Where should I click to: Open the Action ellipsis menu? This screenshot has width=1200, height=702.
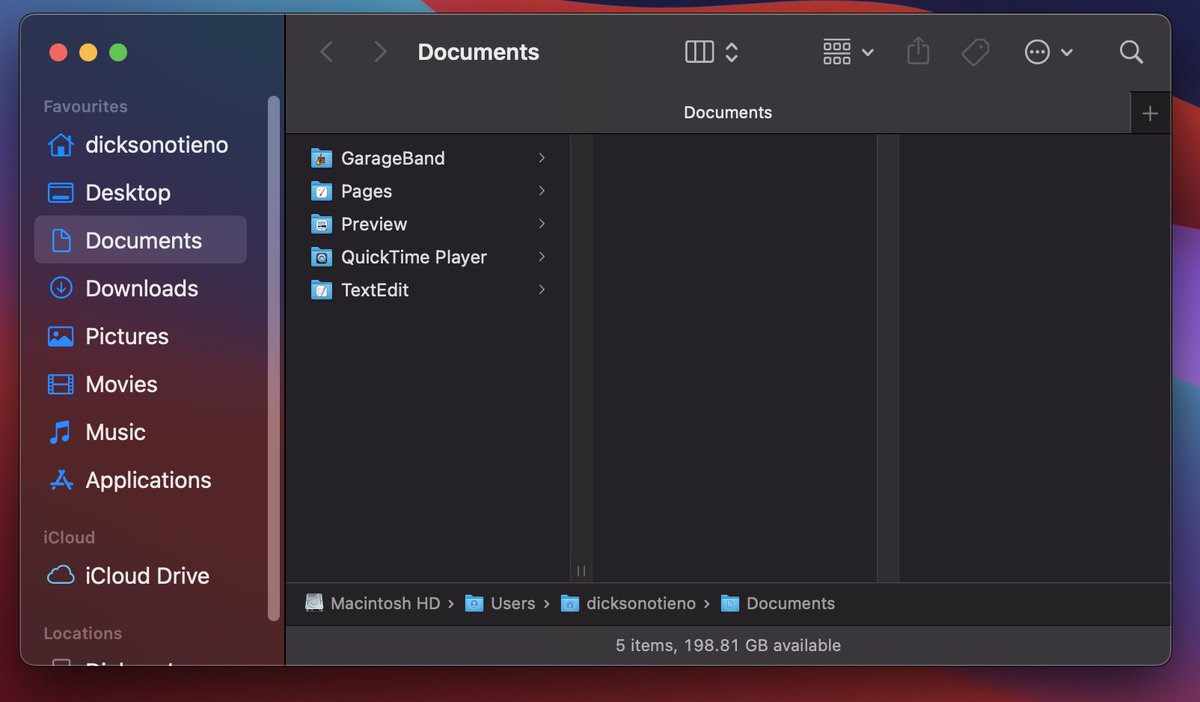coord(1049,52)
